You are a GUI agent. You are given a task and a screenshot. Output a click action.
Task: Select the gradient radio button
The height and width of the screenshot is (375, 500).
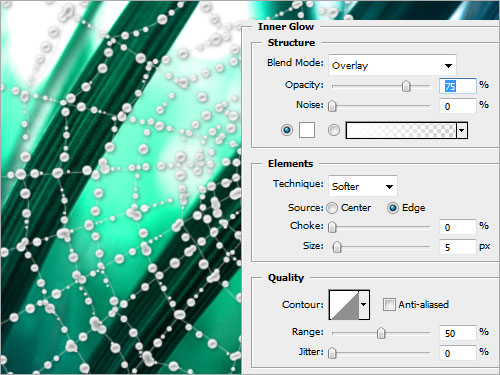coord(334,130)
